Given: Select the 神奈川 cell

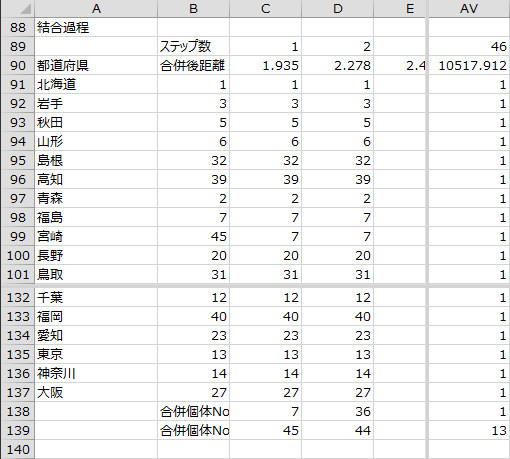Looking at the screenshot, I should tap(96, 373).
